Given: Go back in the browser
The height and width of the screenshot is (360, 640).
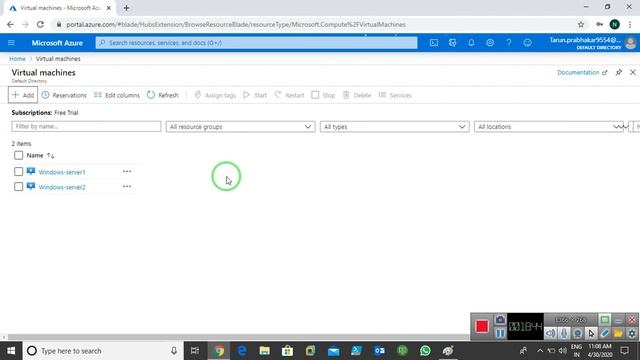Looking at the screenshot, I should click(x=10, y=24).
